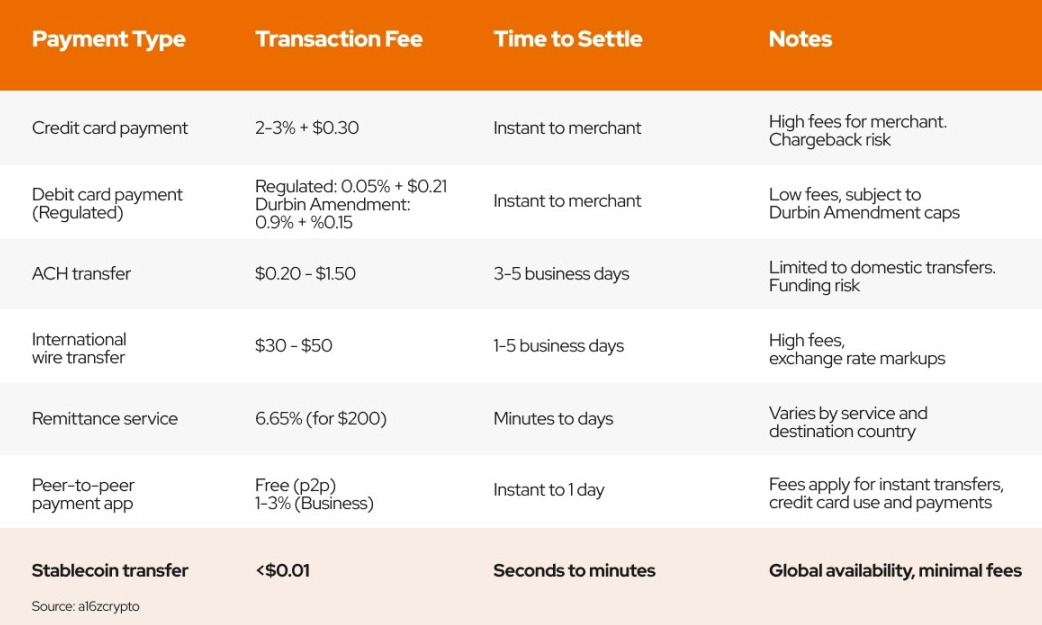Select the Time to Settle header
Image resolution: width=1042 pixels, height=625 pixels.
pos(567,40)
